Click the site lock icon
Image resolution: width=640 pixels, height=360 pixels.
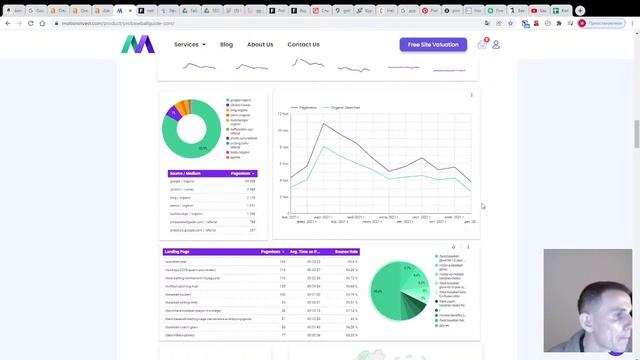click(x=56, y=23)
